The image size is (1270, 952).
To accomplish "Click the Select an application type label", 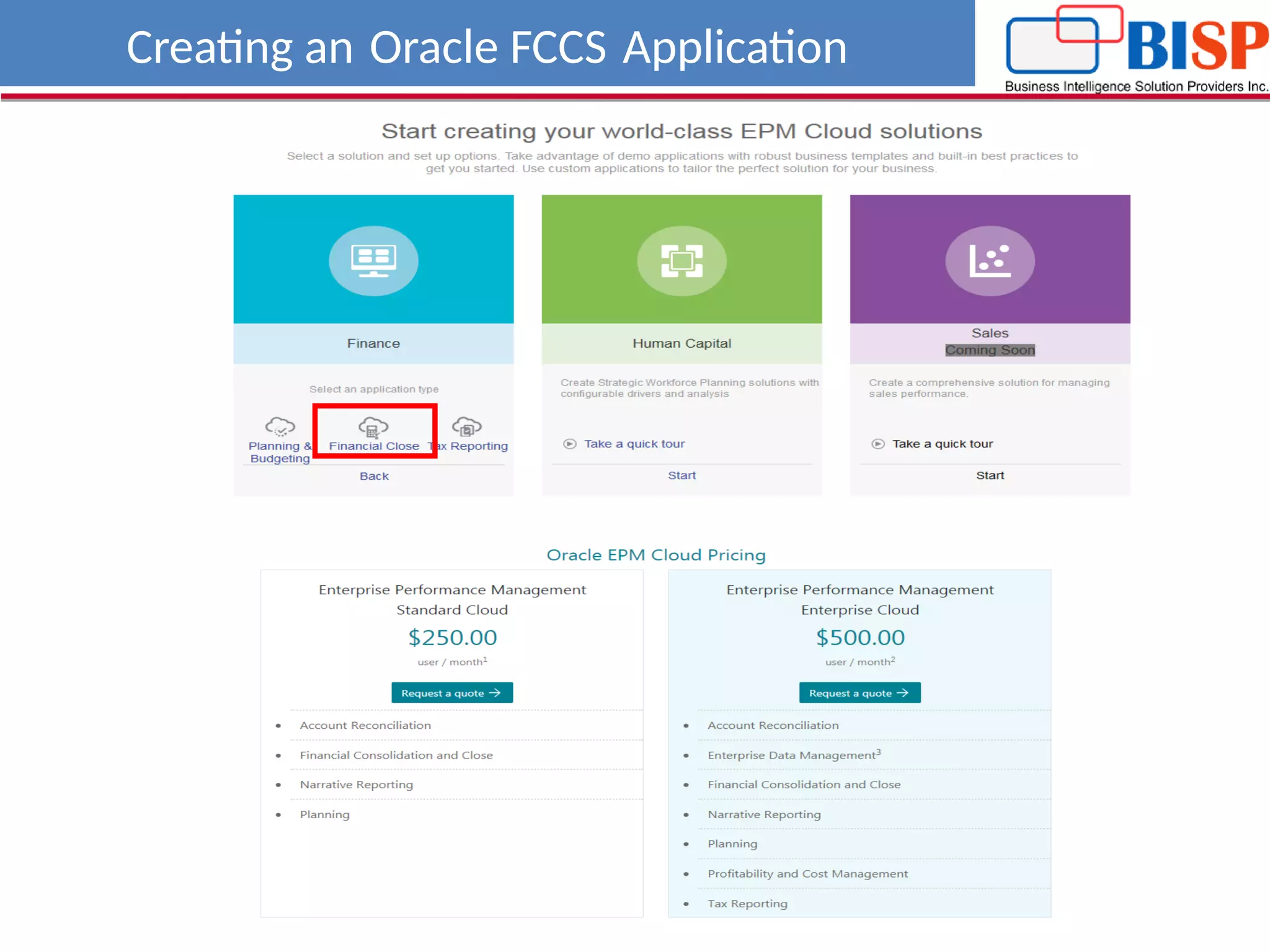I will click(x=374, y=389).
